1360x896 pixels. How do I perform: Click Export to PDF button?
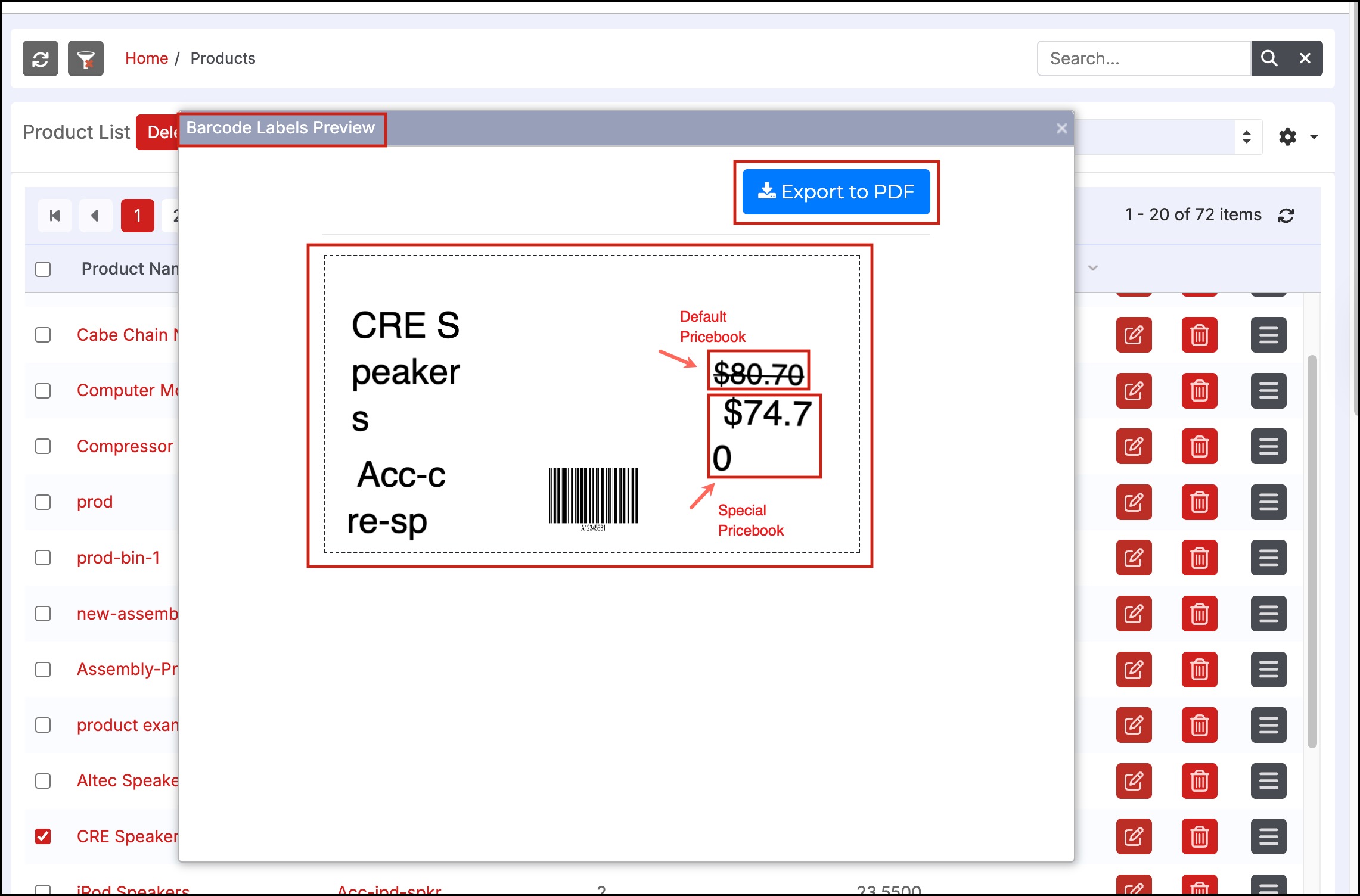[836, 192]
